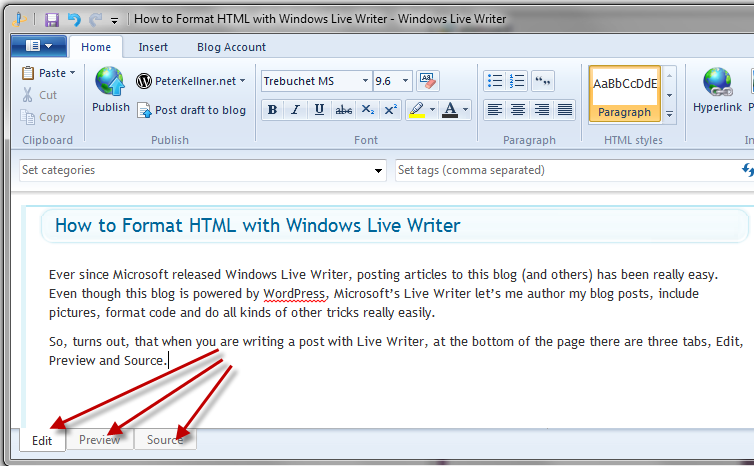The height and width of the screenshot is (466, 754).
Task: Open the blue application menu button
Action: coord(39,46)
